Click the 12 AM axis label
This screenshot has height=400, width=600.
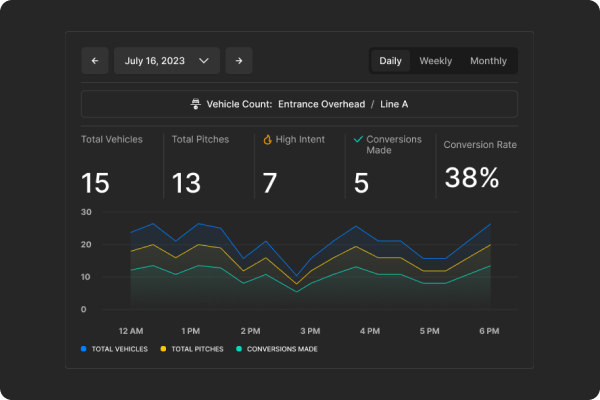(131, 331)
